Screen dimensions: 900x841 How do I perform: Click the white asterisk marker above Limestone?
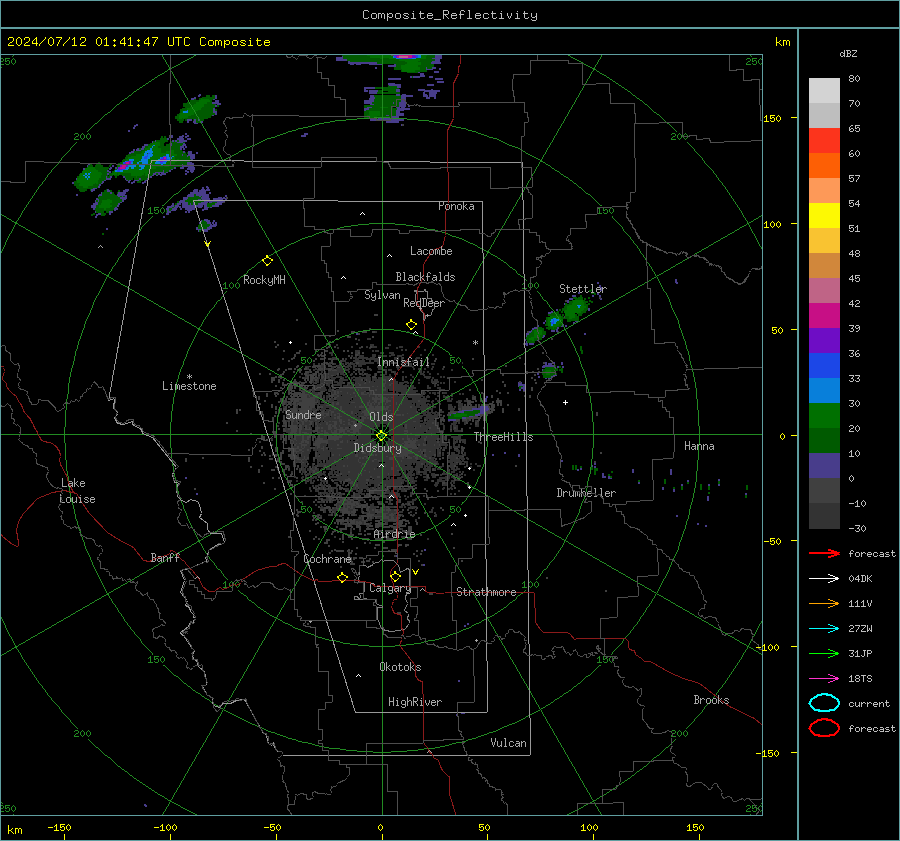tap(189, 377)
